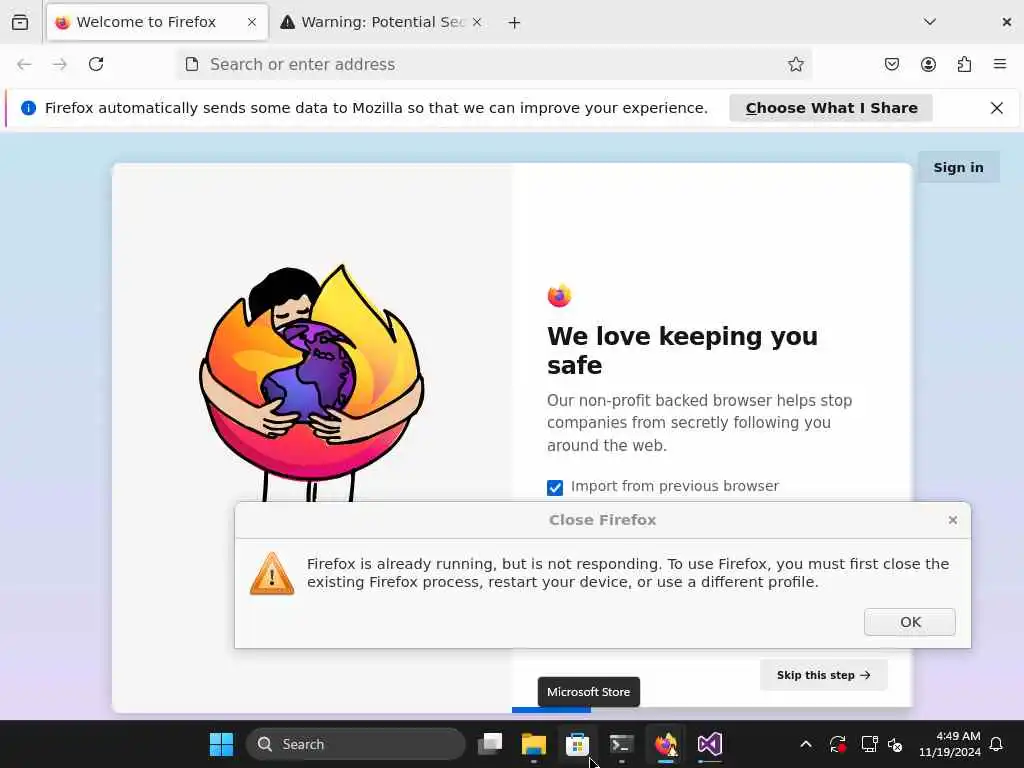
Task: Switch to the Warning: Potential Security tab
Action: pyautogui.click(x=382, y=22)
